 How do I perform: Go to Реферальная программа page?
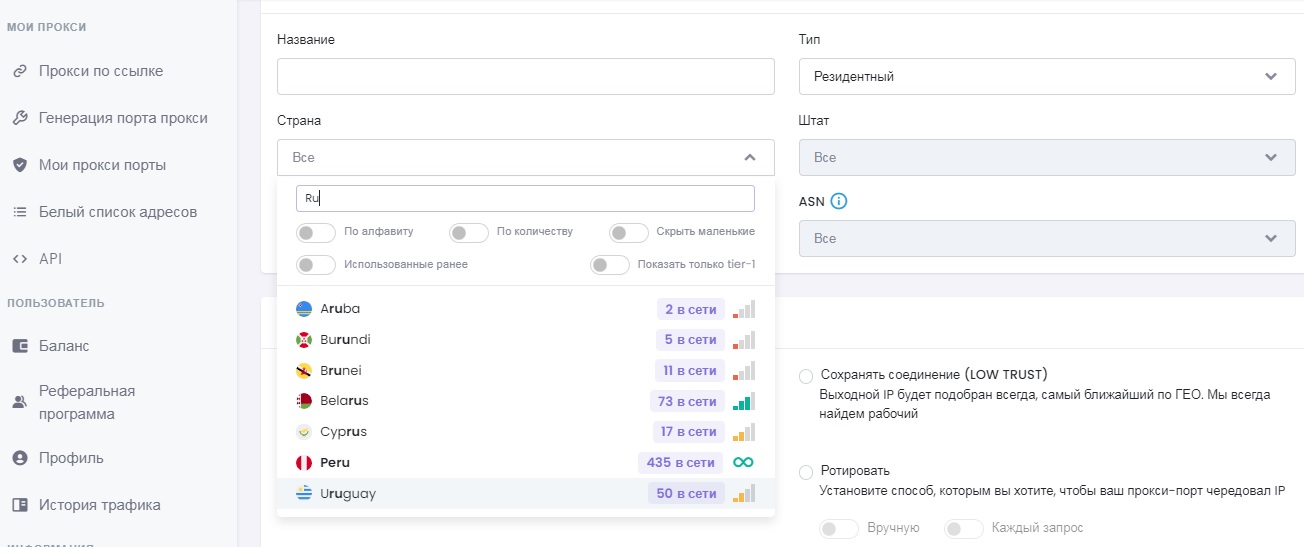tap(87, 402)
